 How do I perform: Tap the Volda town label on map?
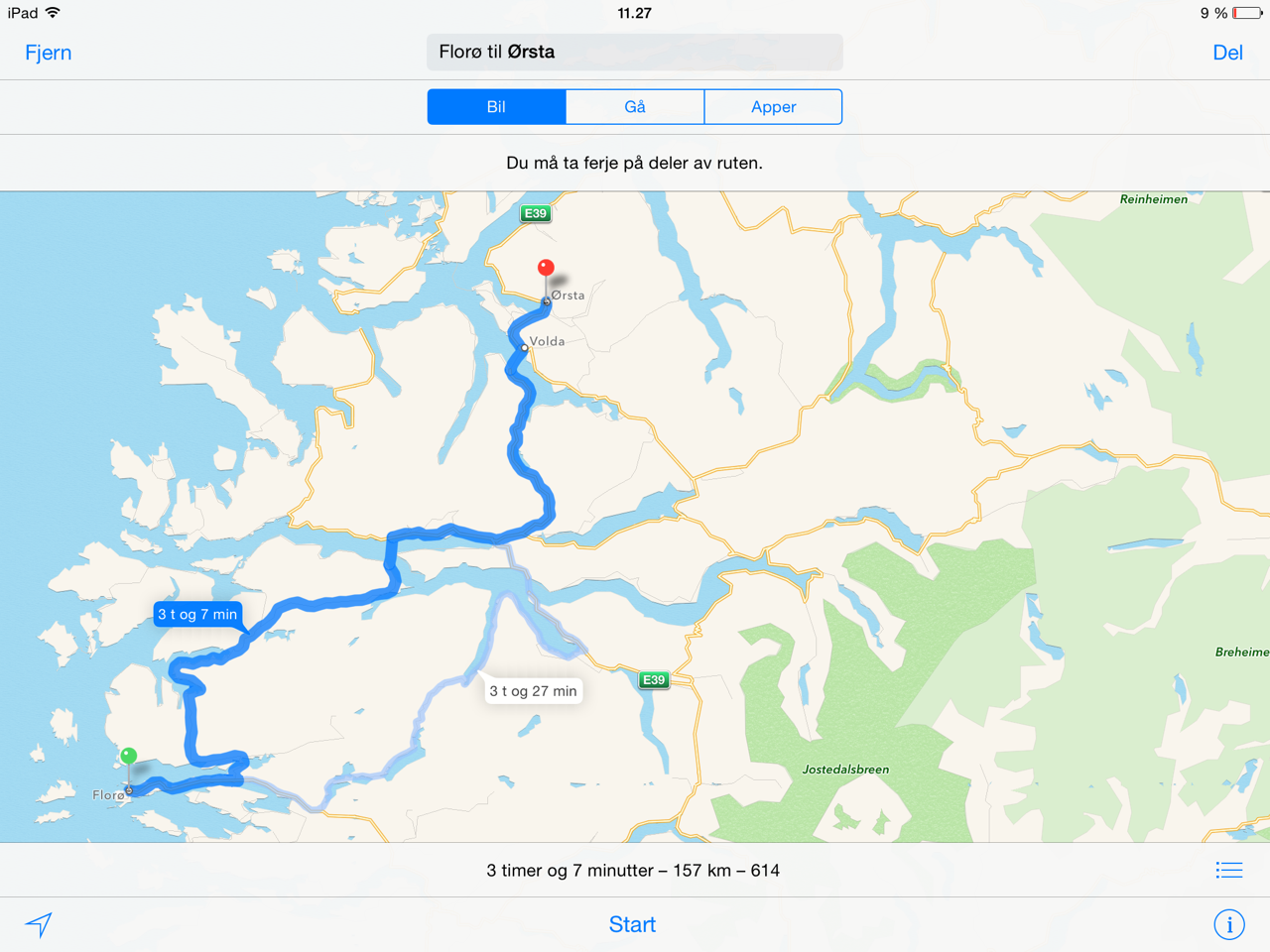pyautogui.click(x=547, y=341)
